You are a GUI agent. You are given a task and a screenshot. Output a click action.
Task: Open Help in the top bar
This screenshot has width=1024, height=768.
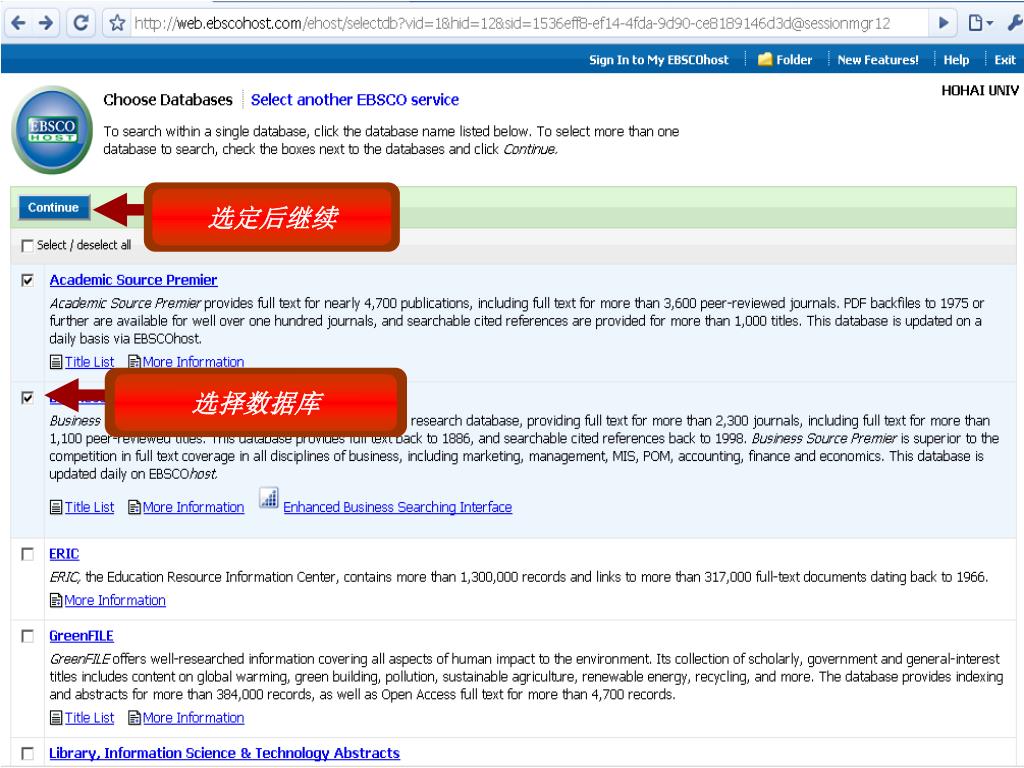click(x=956, y=60)
